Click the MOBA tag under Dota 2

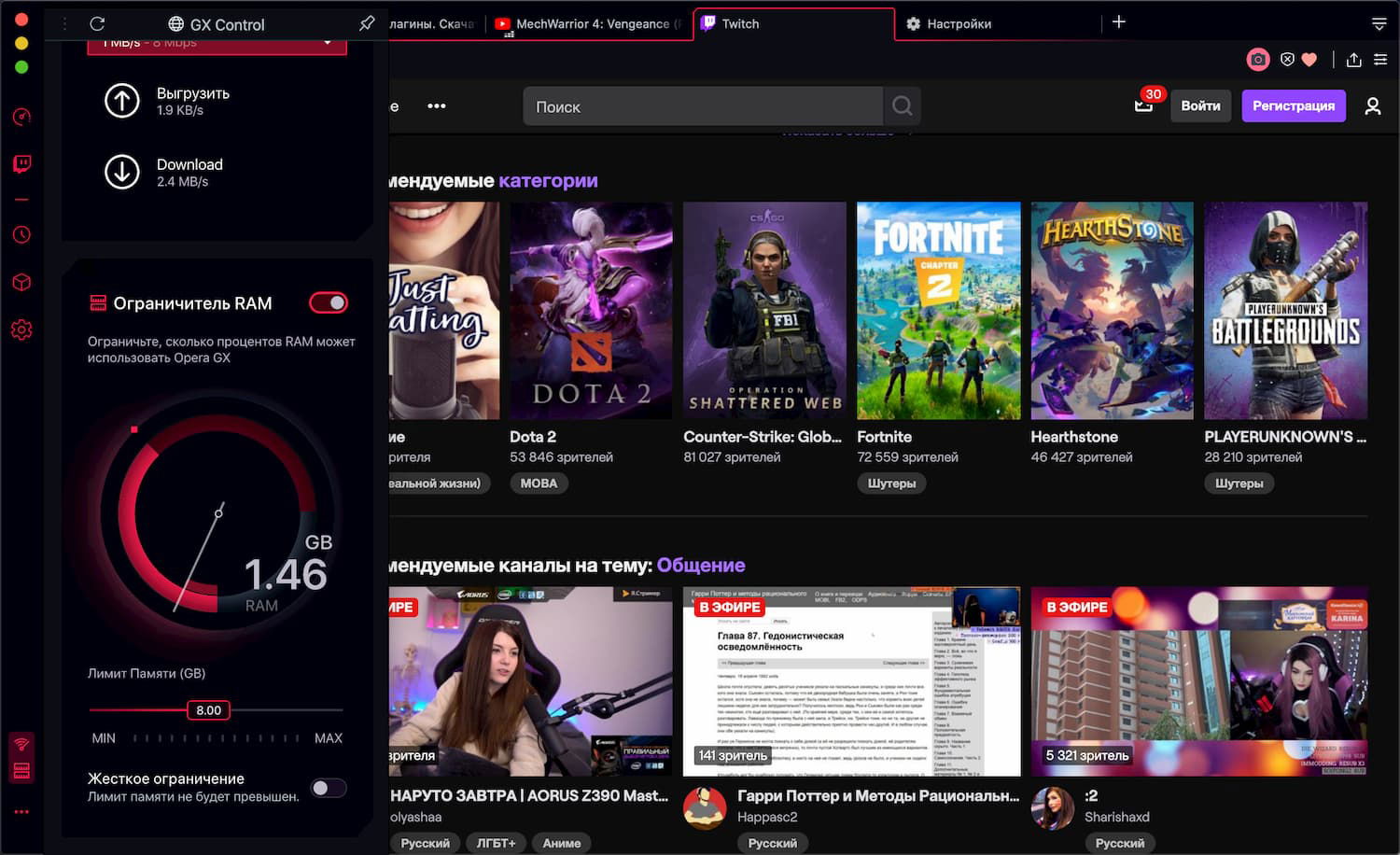click(539, 484)
